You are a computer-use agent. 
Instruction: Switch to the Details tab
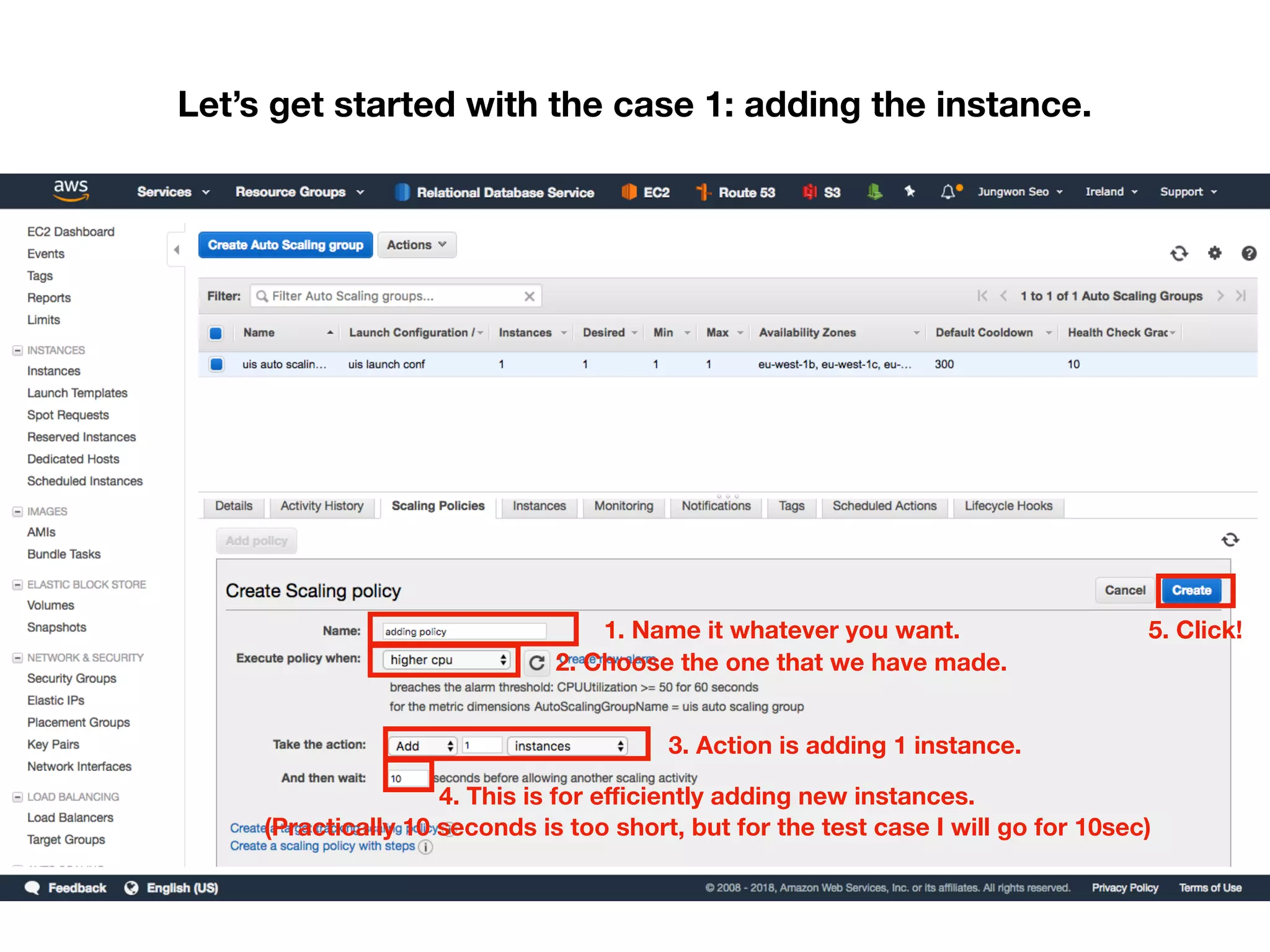(234, 506)
